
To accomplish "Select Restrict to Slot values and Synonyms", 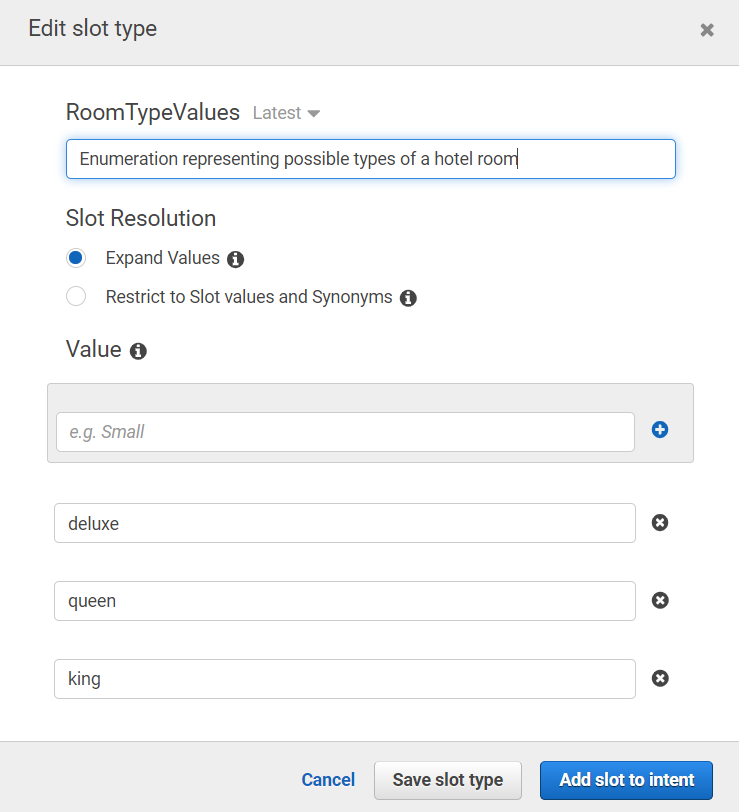I will [76, 296].
